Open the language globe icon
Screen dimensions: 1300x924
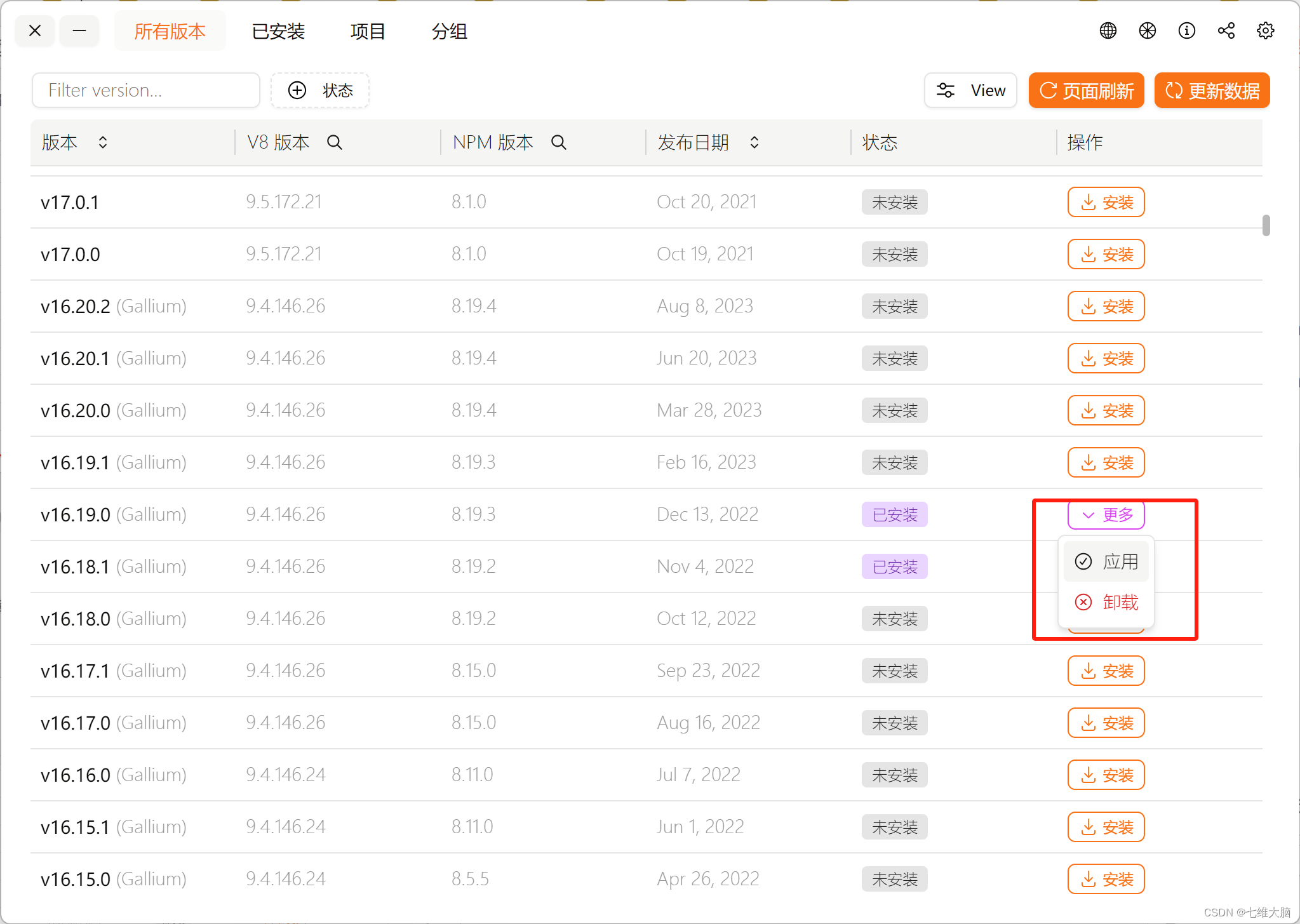point(1108,30)
